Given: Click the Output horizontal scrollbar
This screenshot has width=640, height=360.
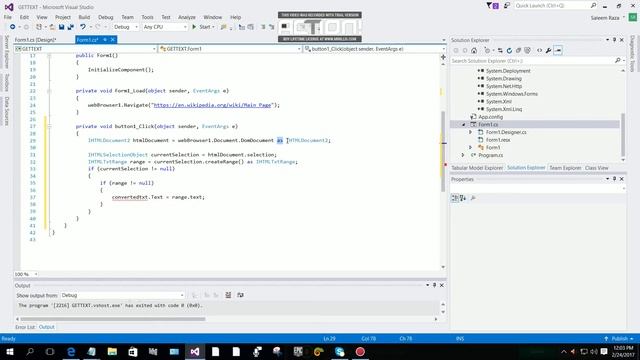Looking at the screenshot, I should tap(113, 319).
